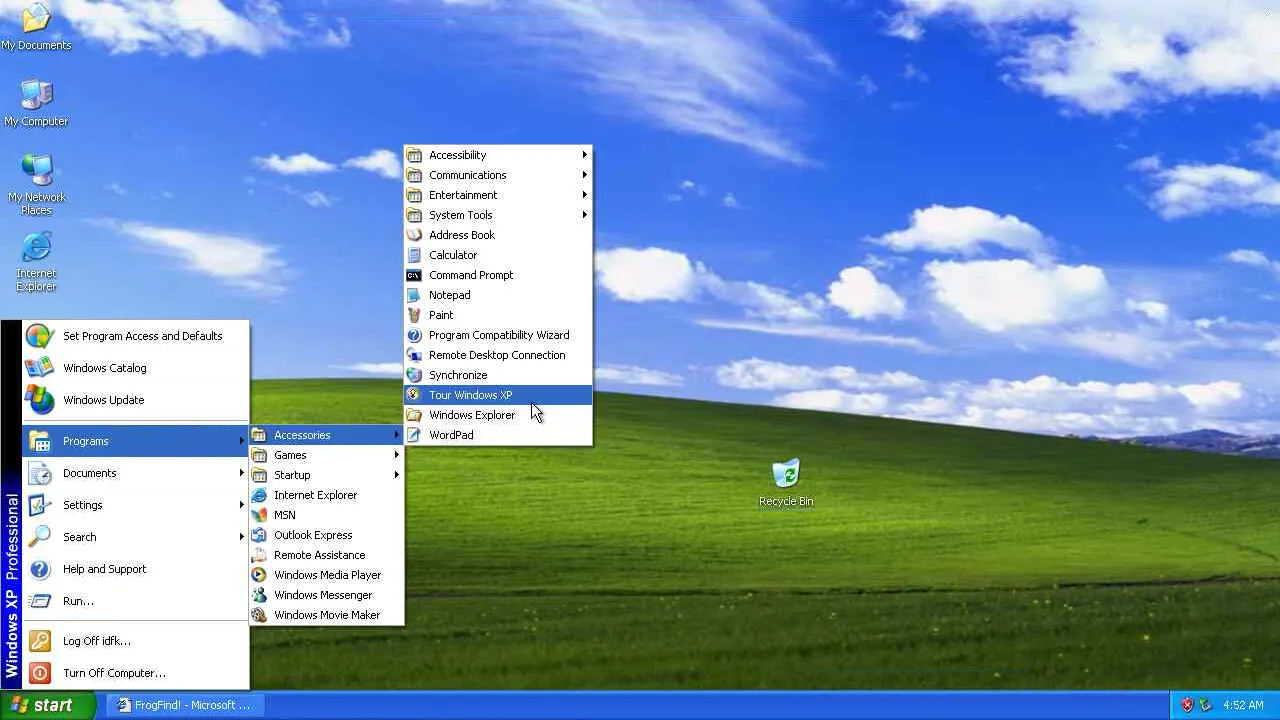The image size is (1280, 720).
Task: Click the Tour Windows XP icon
Action: tap(414, 395)
